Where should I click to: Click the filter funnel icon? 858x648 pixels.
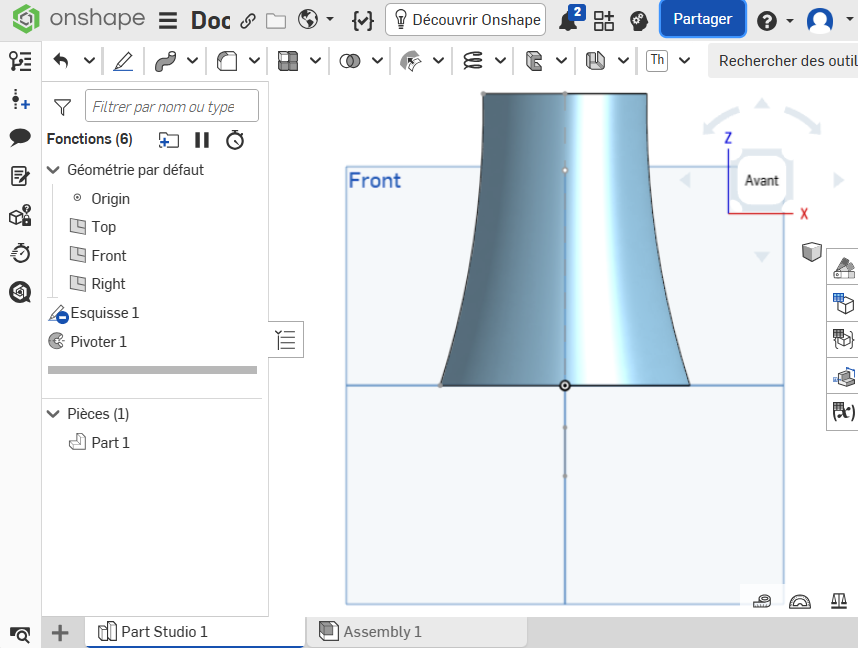(x=63, y=107)
